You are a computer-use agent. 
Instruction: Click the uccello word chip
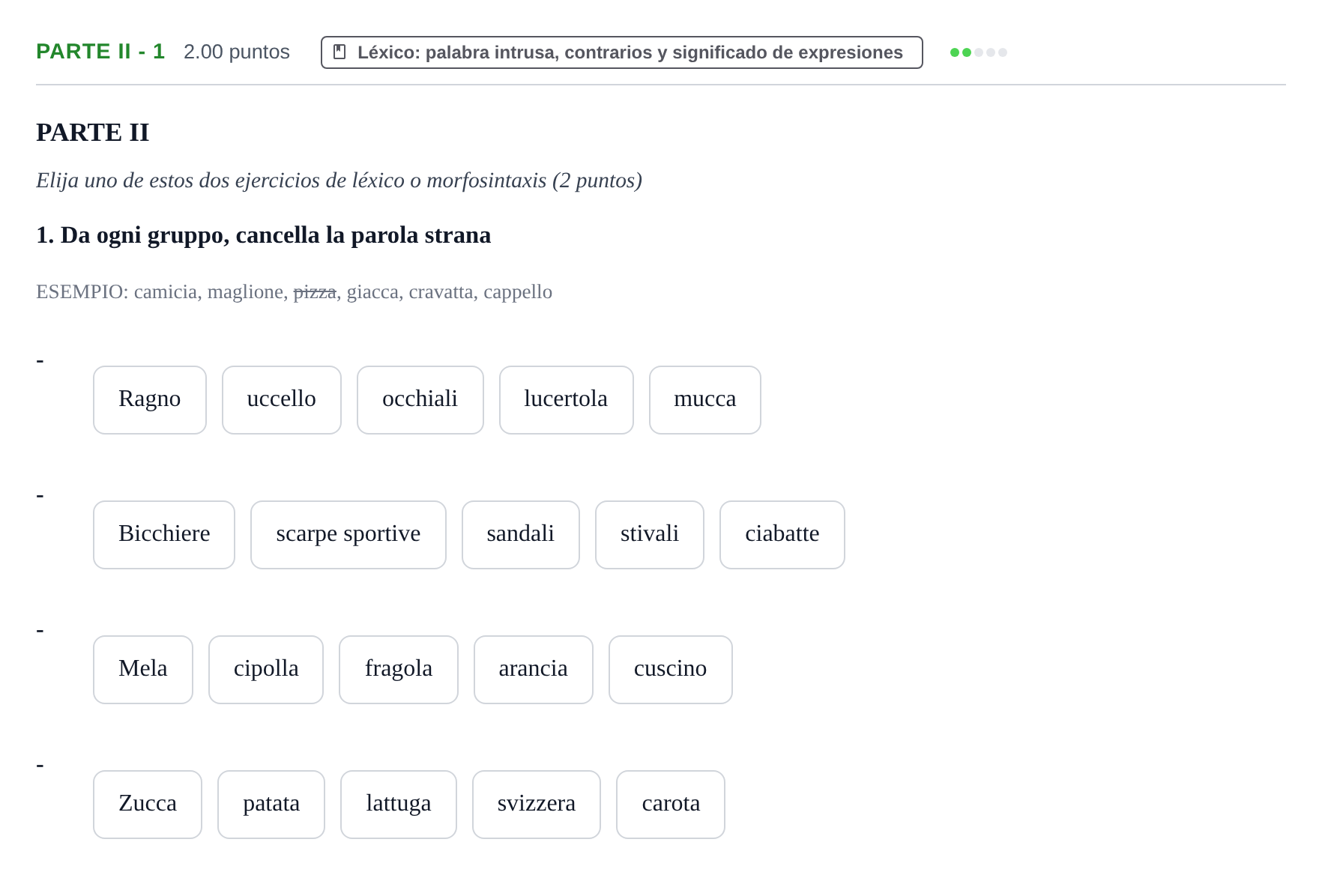(282, 400)
